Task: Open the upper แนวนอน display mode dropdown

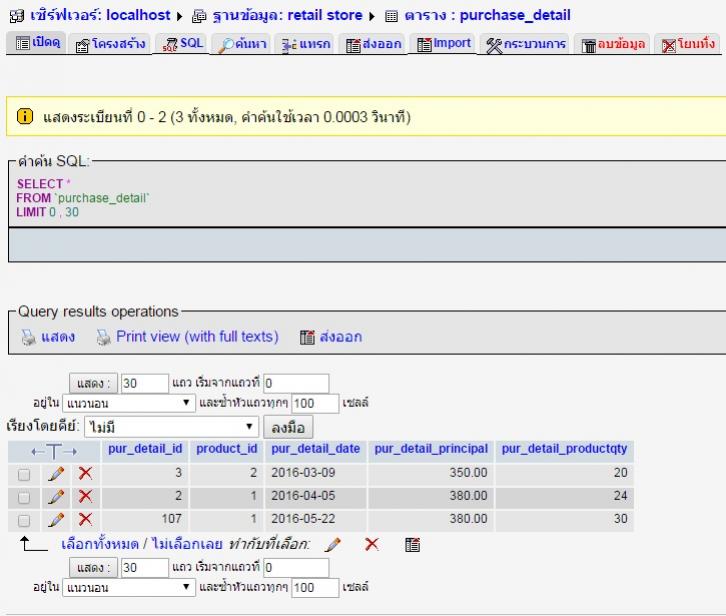Action: click(129, 403)
